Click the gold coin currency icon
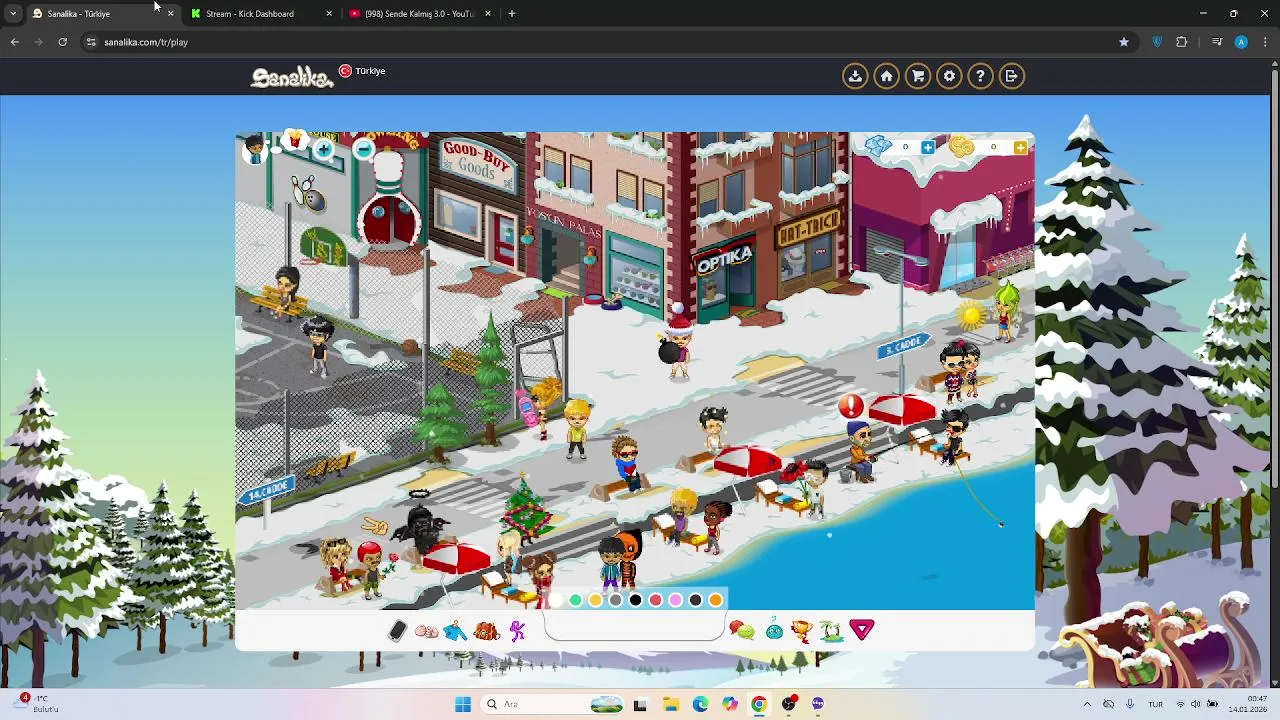 pyautogui.click(x=962, y=147)
